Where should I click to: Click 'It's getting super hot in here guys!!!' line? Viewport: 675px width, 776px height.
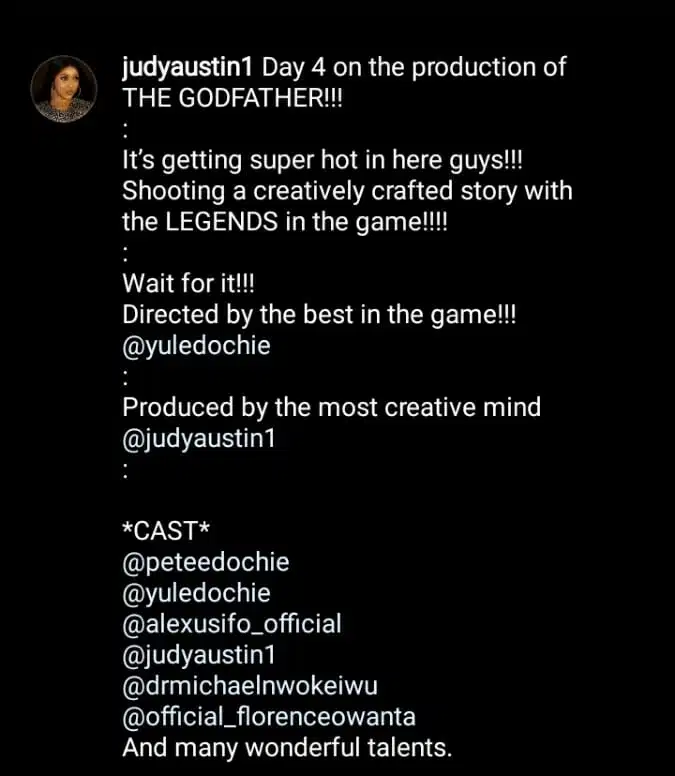click(x=322, y=161)
